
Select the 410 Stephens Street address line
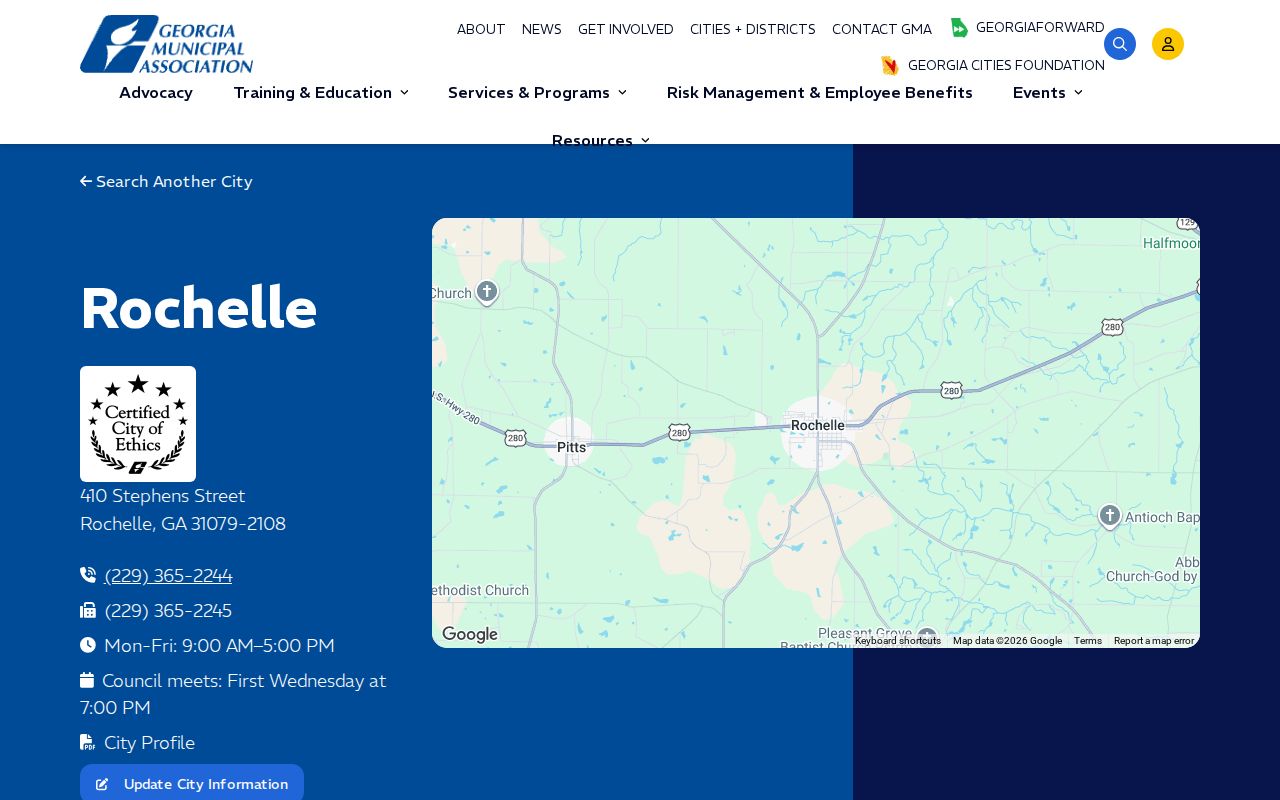click(163, 496)
